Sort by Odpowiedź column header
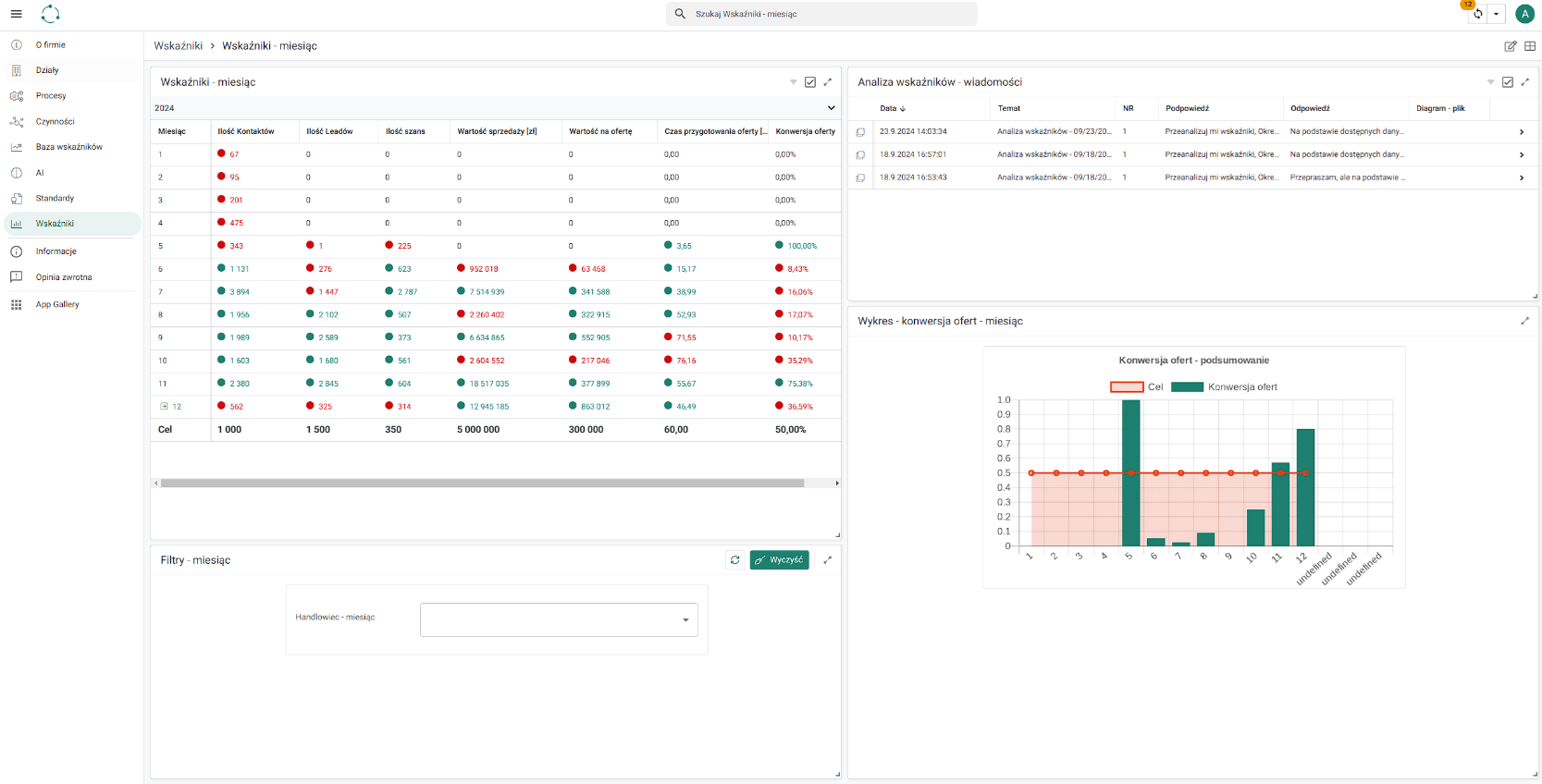Screen dimensions: 1542x784 (x=1310, y=108)
